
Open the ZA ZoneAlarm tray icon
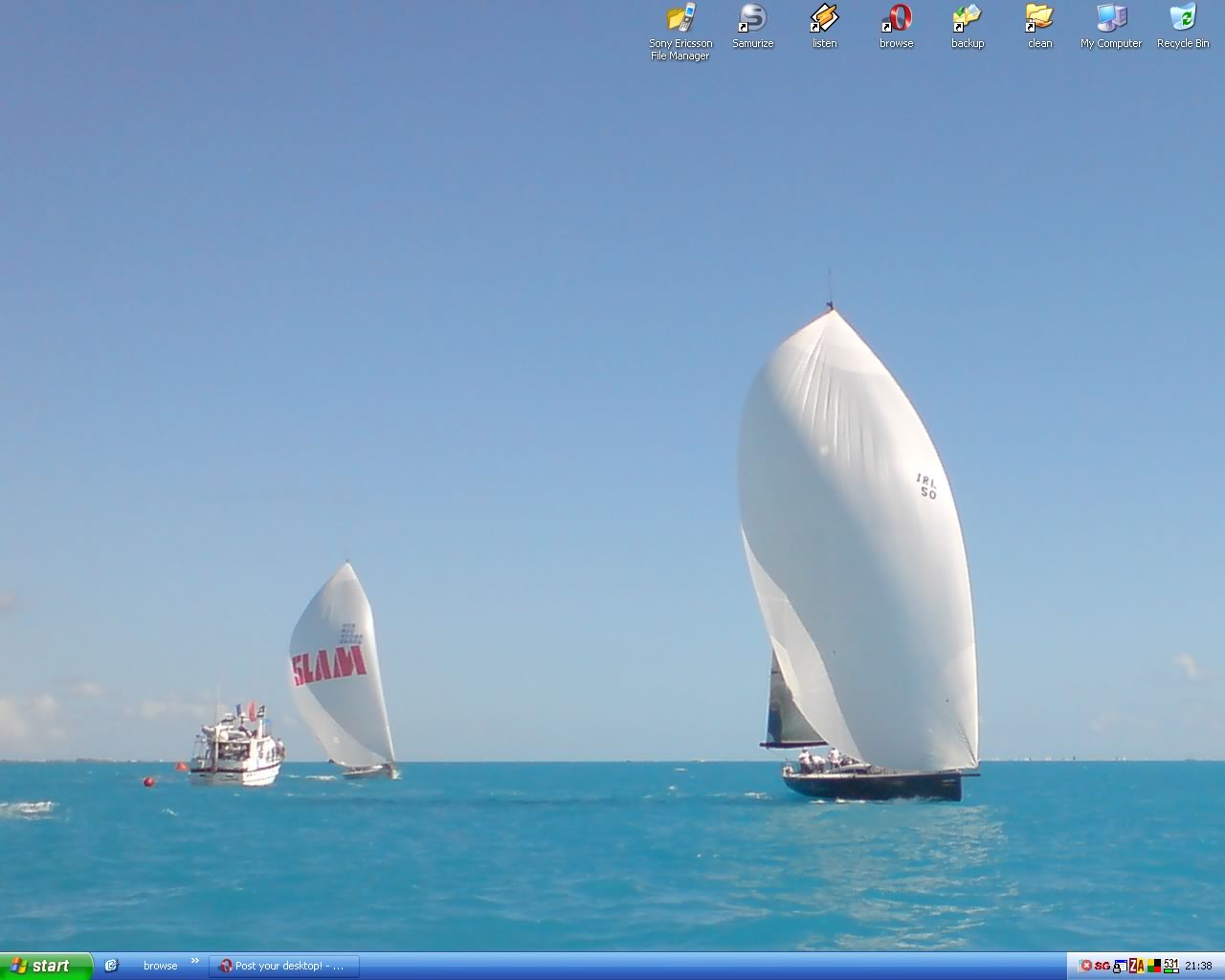[x=1137, y=966]
